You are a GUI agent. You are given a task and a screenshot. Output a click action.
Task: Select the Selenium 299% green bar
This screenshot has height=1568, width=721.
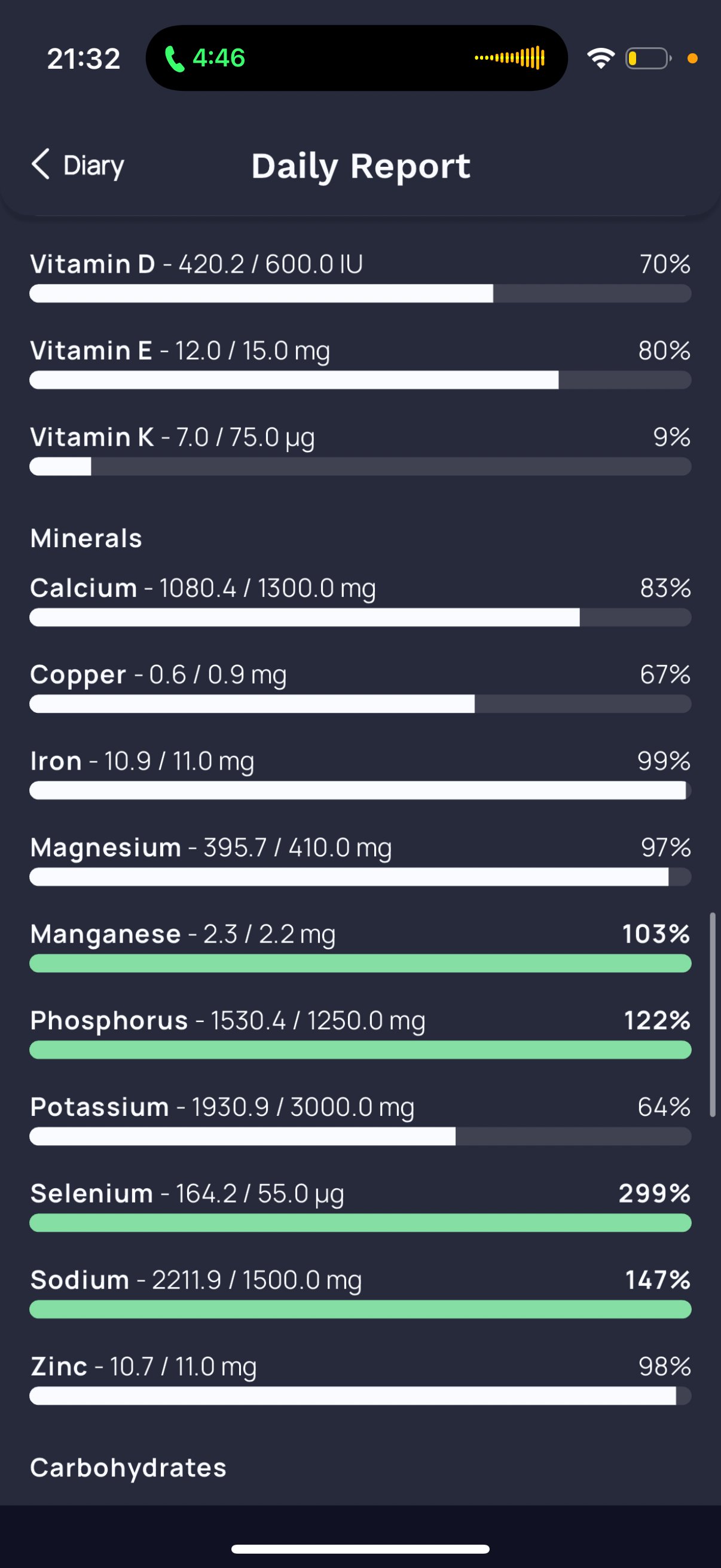360,1223
